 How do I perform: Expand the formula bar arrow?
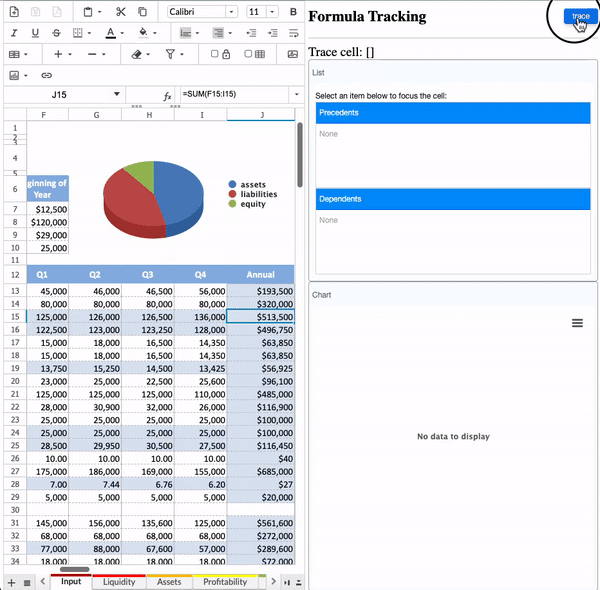pos(297,94)
